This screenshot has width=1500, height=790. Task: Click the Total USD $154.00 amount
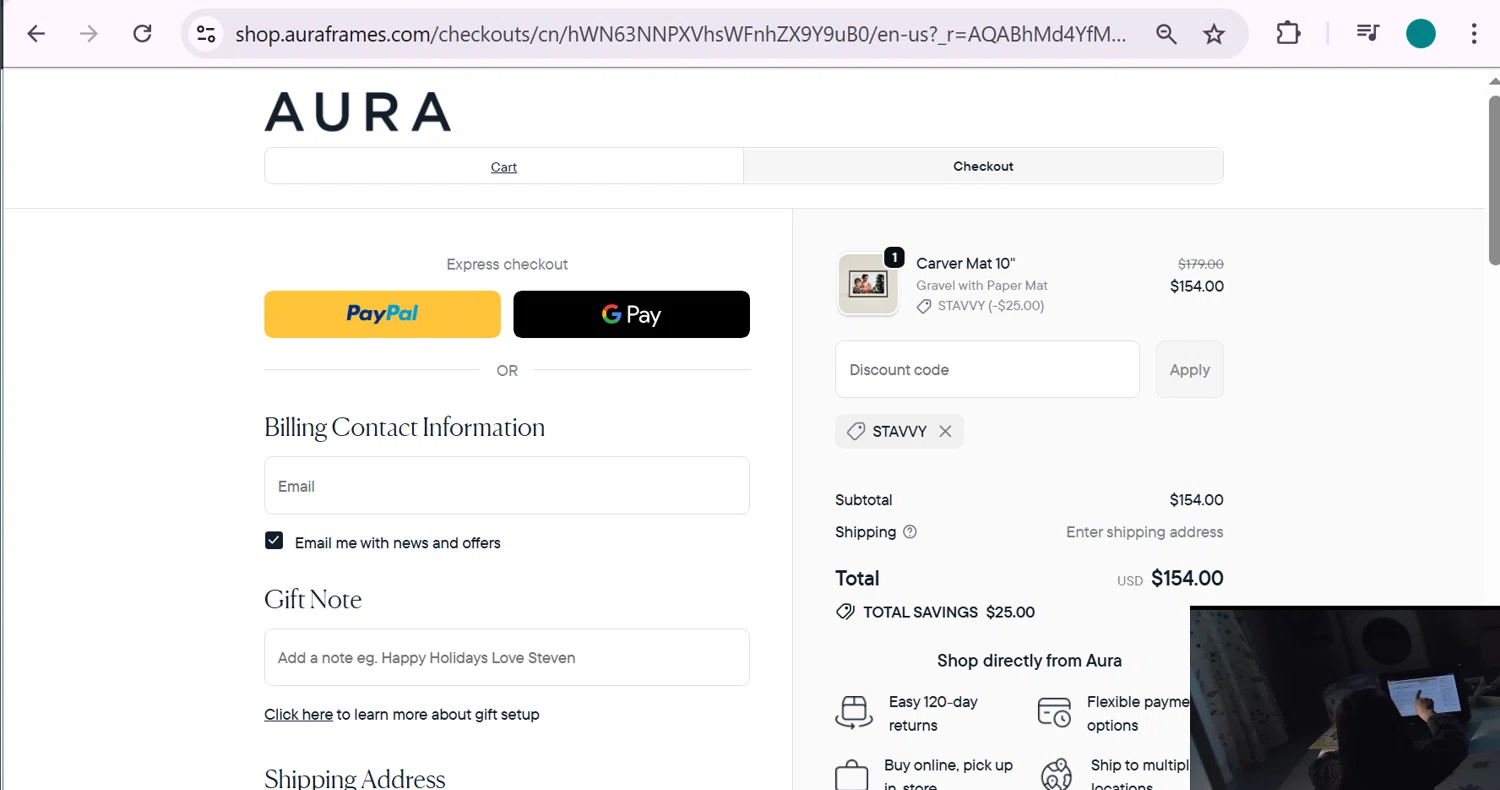pos(1186,578)
